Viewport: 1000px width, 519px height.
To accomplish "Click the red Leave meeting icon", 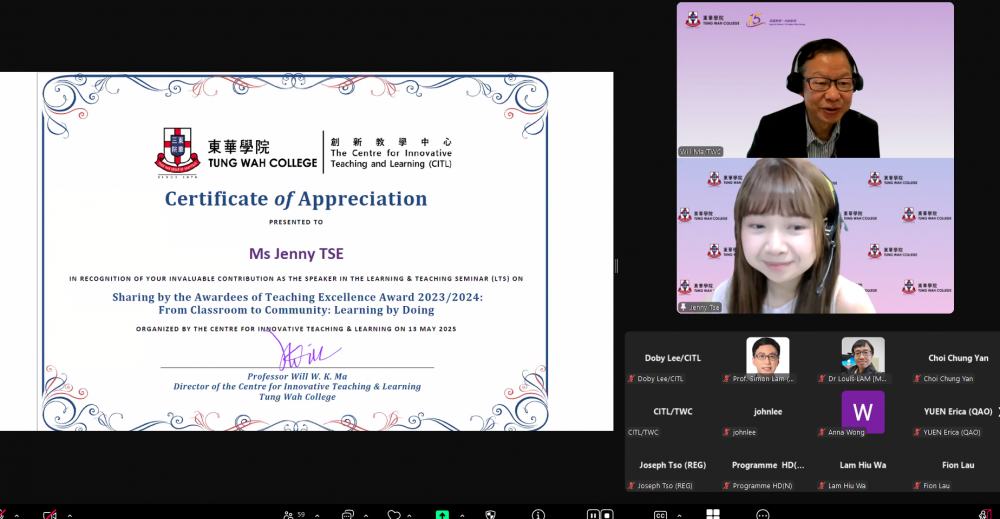I will tap(987, 515).
